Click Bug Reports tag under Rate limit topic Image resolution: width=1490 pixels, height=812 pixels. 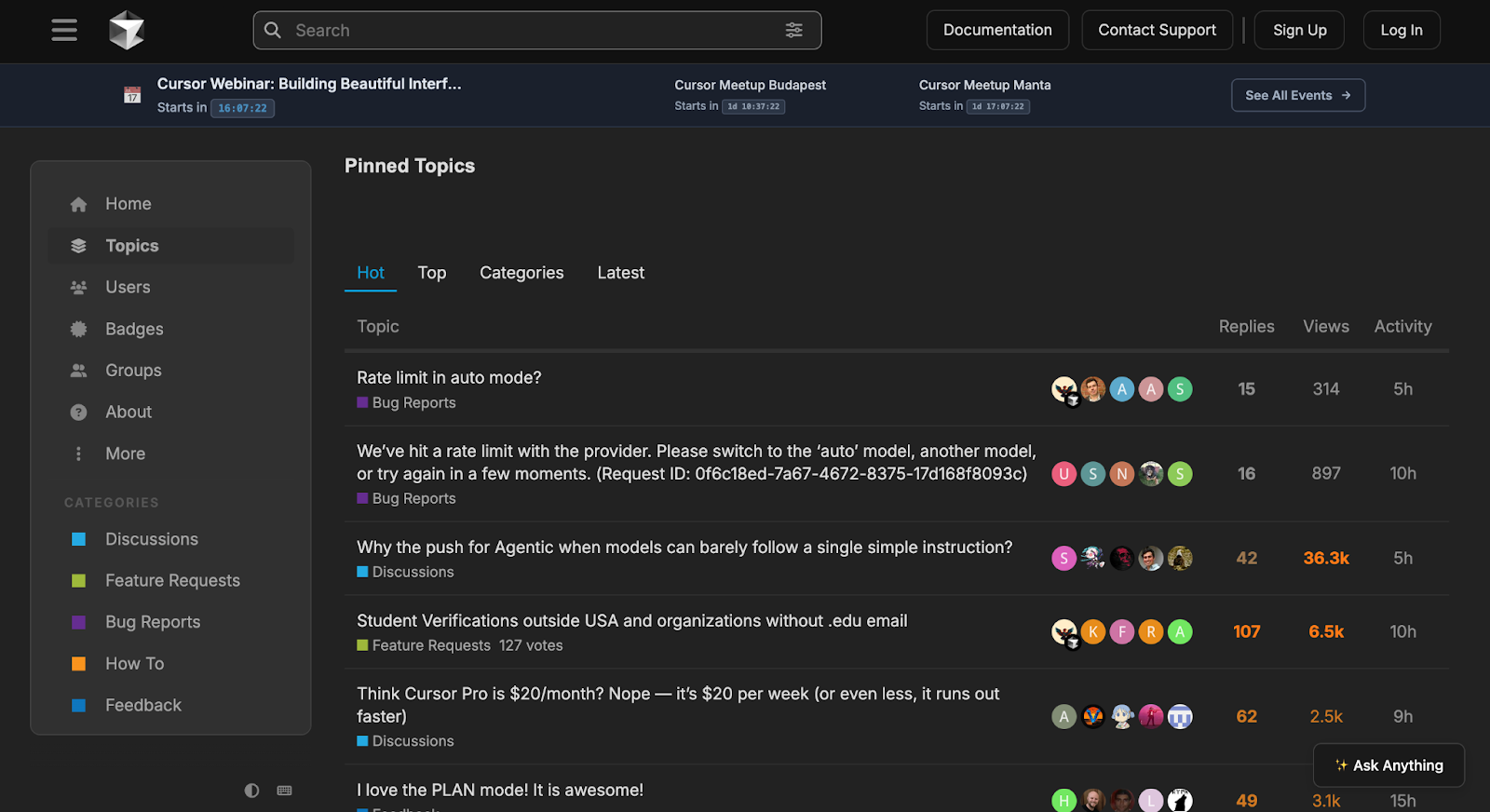click(406, 403)
